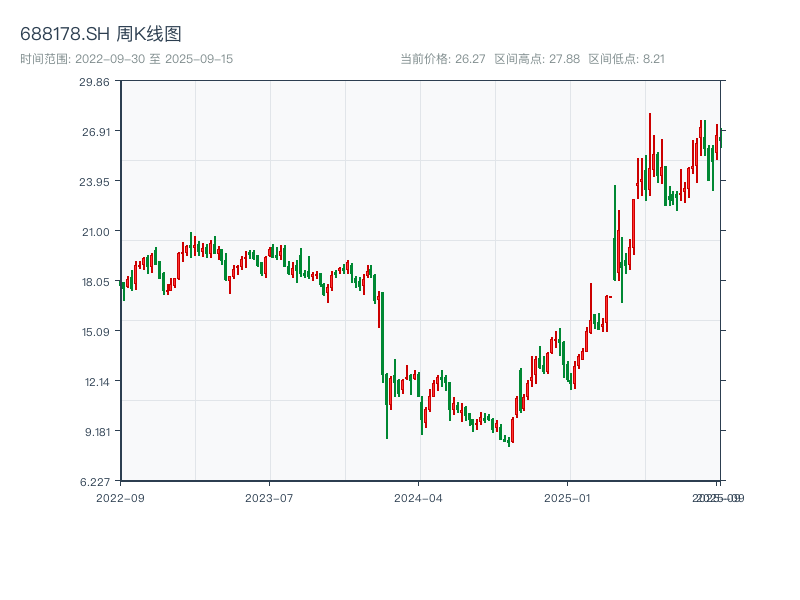
Task: Click the tallest candlestick peak near 27.88
Action: 649,116
